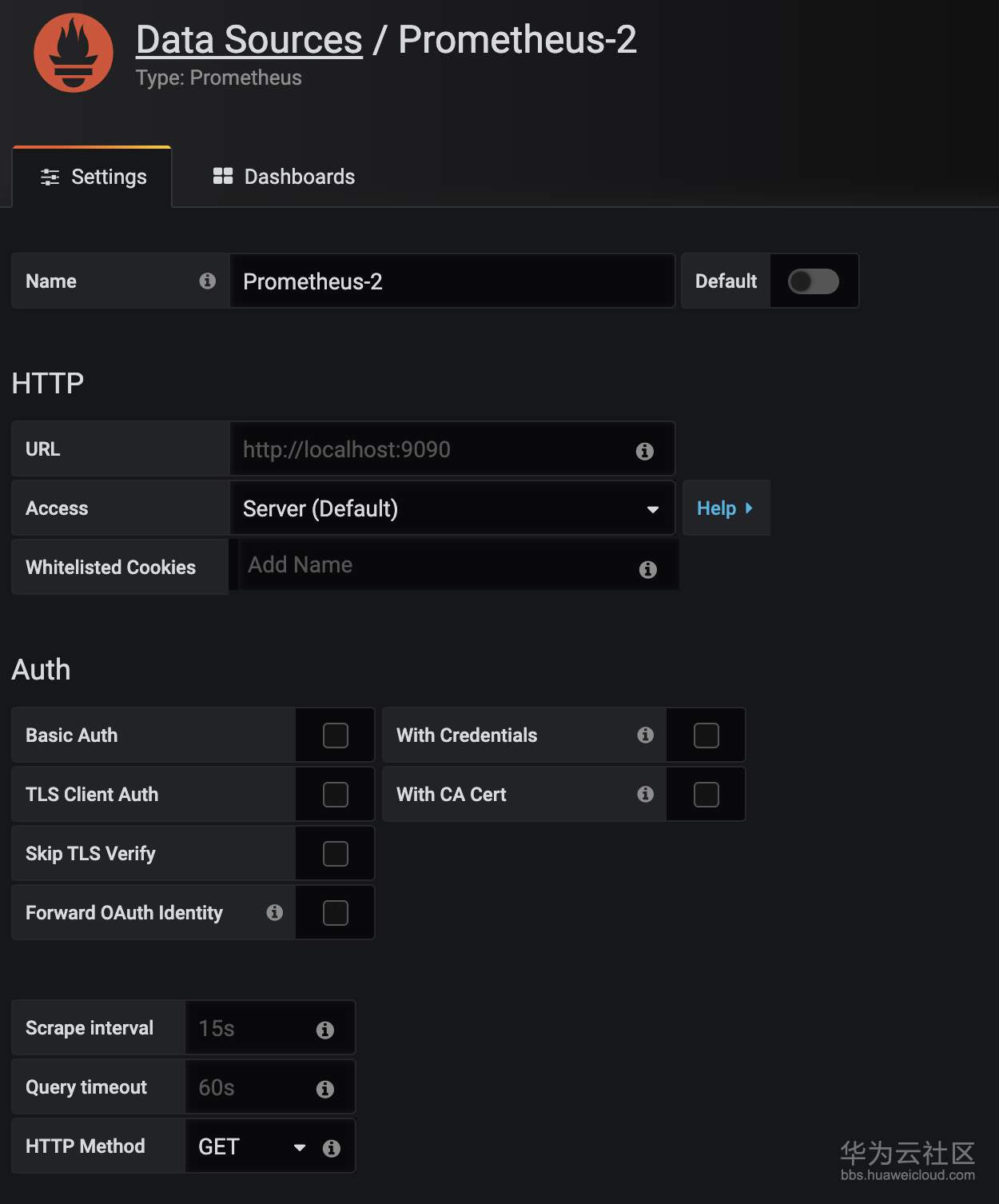Open the Access mode dropdown

[x=452, y=508]
